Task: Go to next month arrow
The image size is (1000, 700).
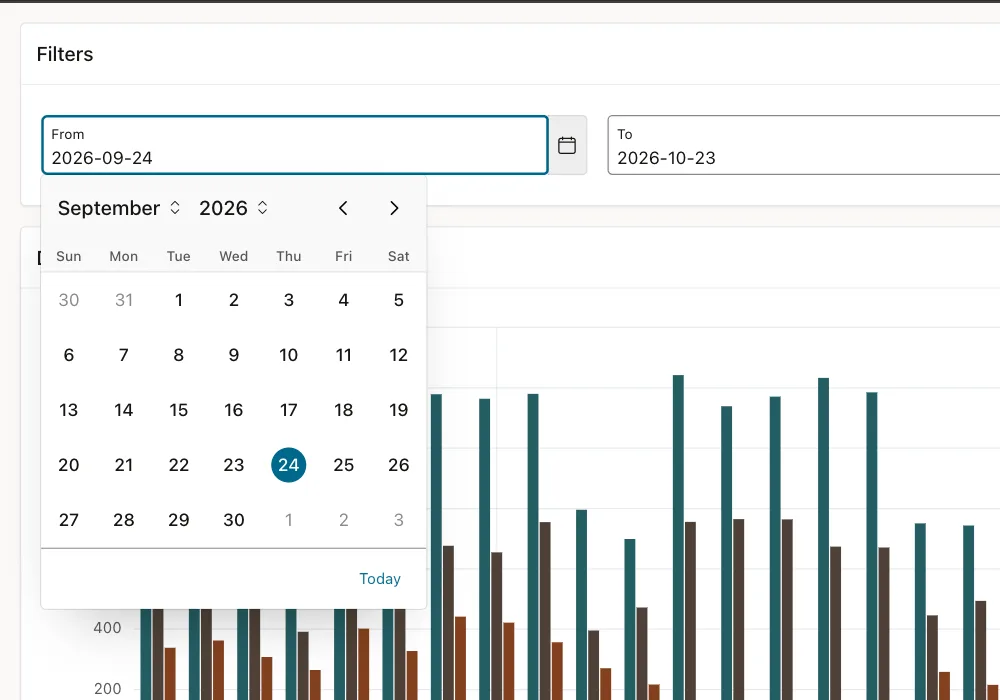Action: 394,208
